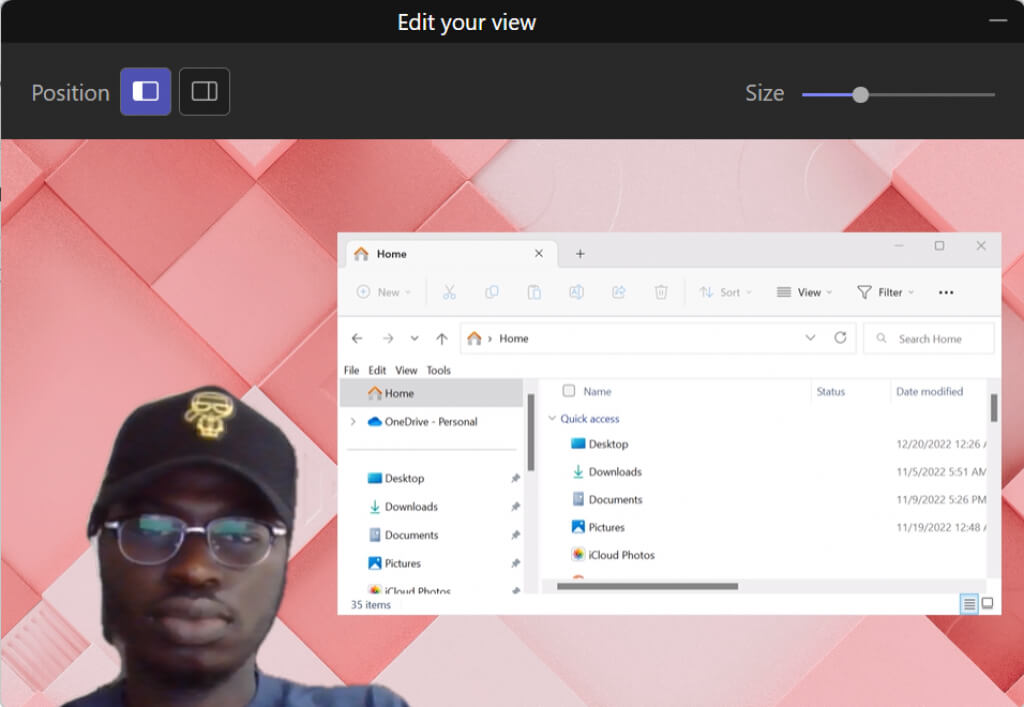This screenshot has width=1024, height=707.
Task: Select Documents folder in Quick access list
Action: 607,499
